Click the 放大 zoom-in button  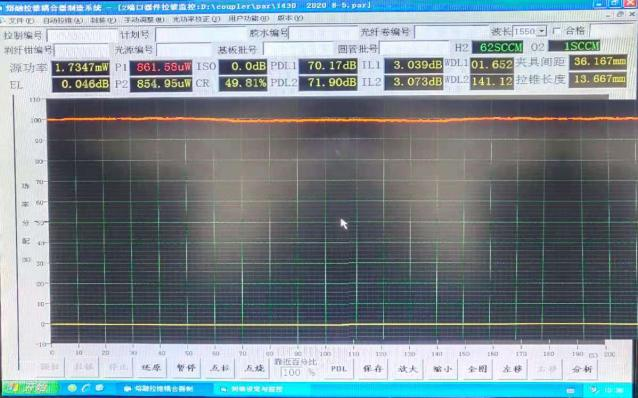coord(408,369)
